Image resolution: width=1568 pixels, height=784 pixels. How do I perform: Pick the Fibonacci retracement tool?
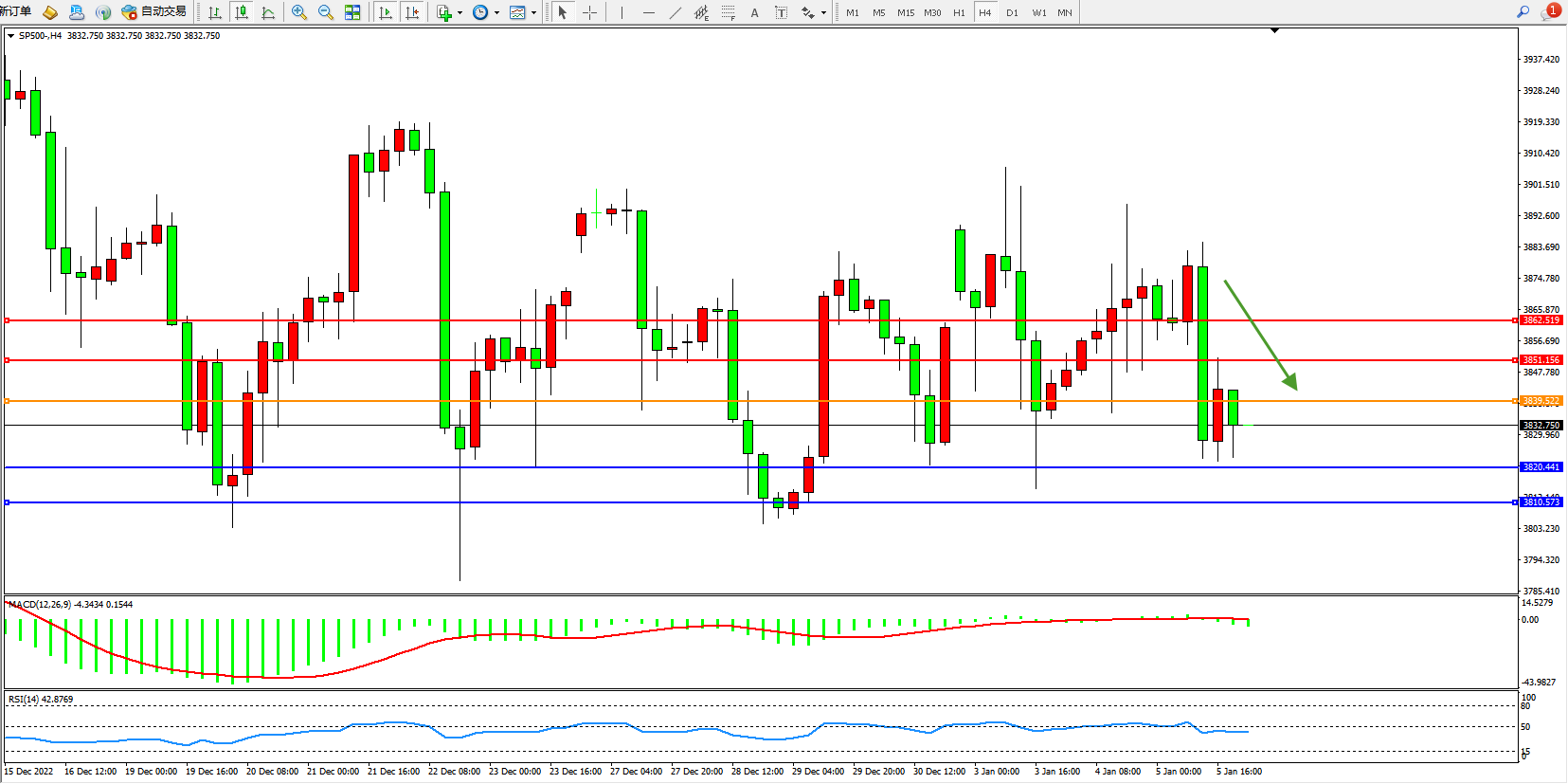pos(728,12)
